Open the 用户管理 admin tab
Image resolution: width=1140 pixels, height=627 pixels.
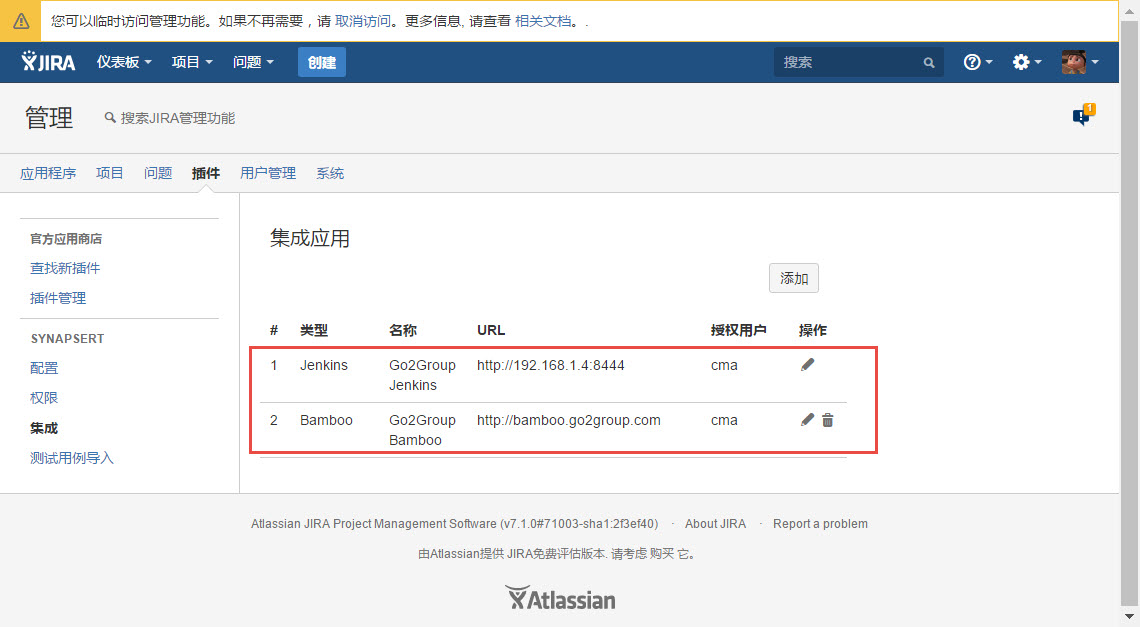point(268,173)
